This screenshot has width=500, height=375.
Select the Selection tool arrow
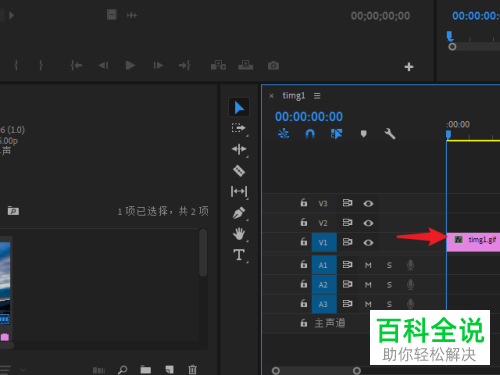click(x=239, y=107)
